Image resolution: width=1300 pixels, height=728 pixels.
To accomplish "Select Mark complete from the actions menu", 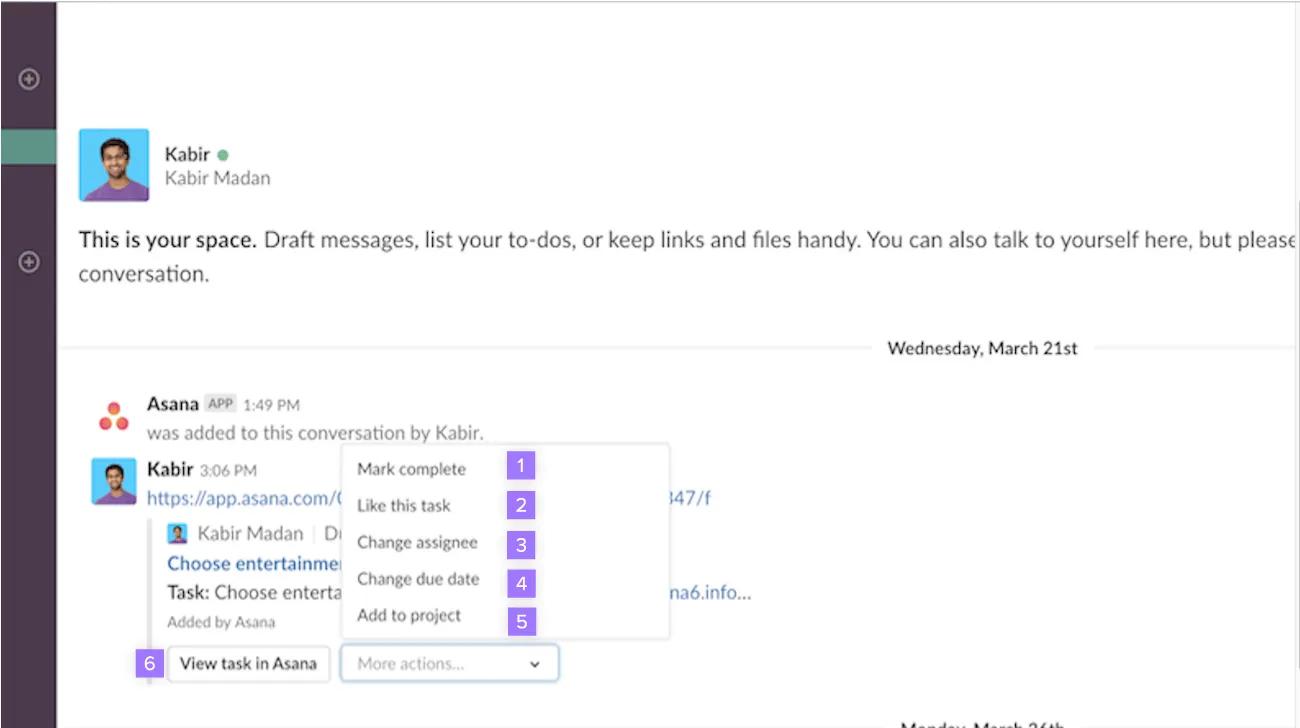I will tap(411, 468).
